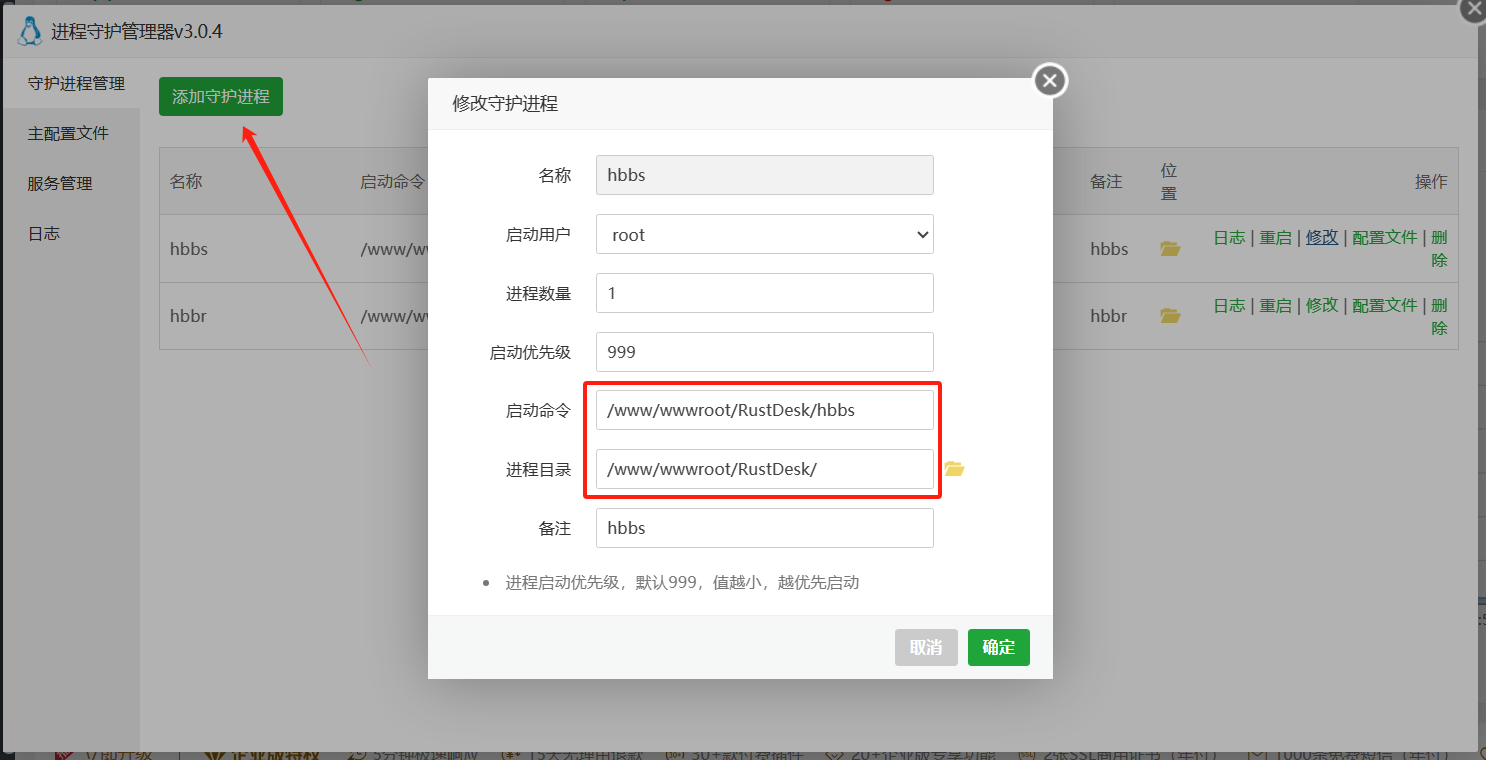Click the 备注 input field
The height and width of the screenshot is (760, 1486).
pyautogui.click(x=764, y=528)
